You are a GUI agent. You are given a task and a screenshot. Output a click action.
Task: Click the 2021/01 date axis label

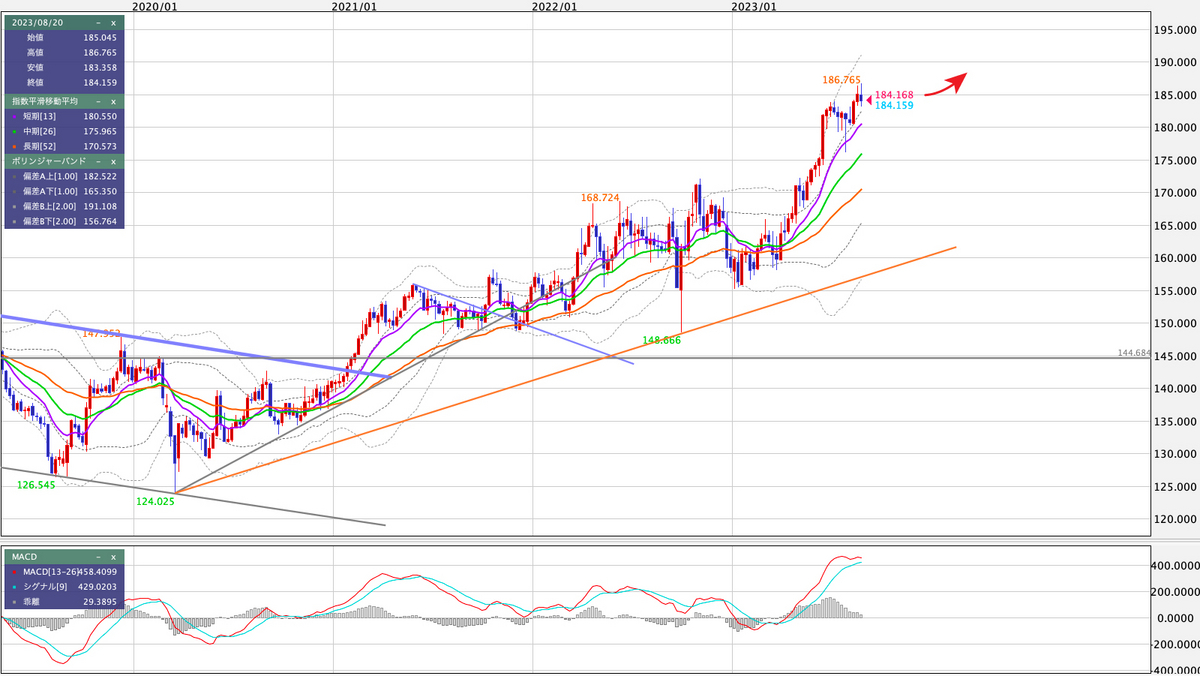coord(355,6)
